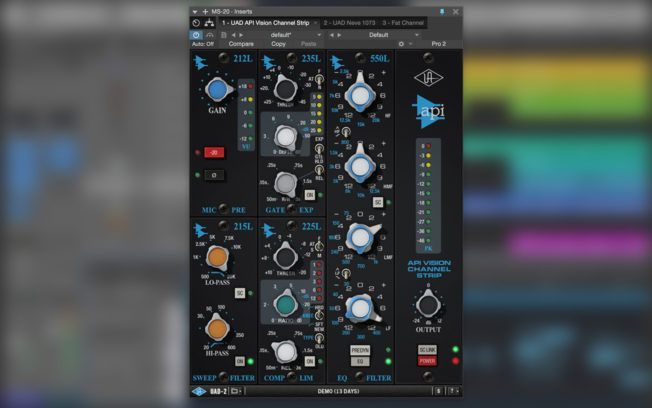Open the routing editor icon
Screen dimensions: 652x408
pyautogui.click(x=209, y=23)
